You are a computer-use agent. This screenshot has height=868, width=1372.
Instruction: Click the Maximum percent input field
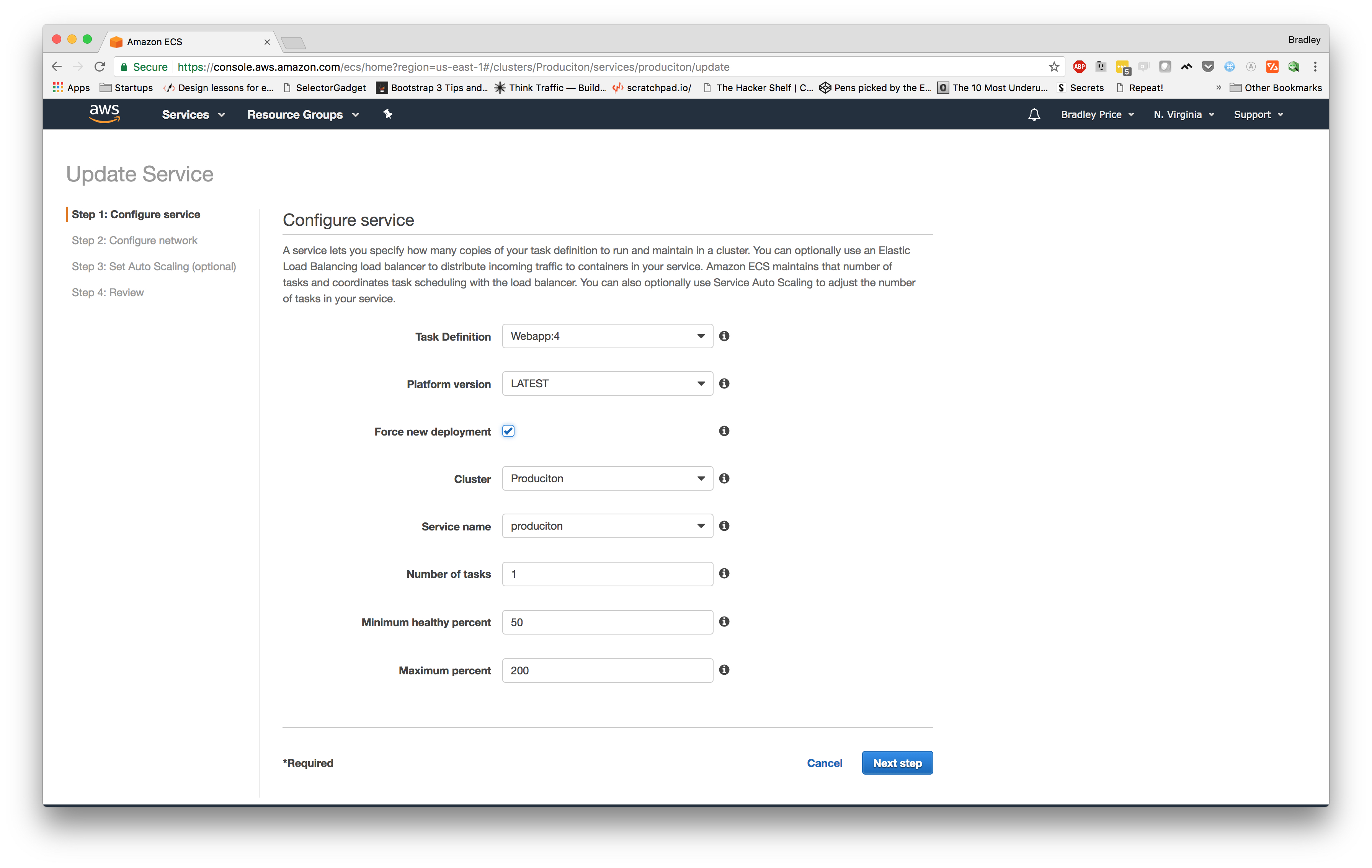click(608, 671)
